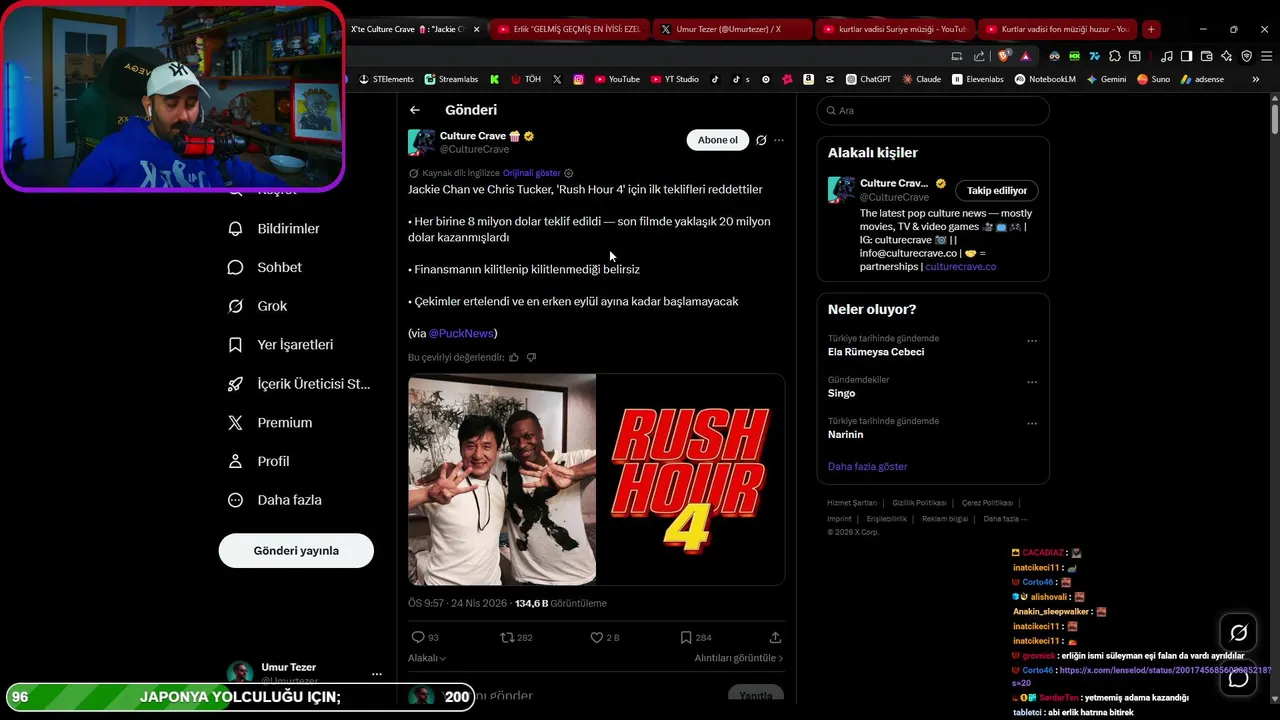
Task: Open the YouTube bookmark
Action: [617, 79]
